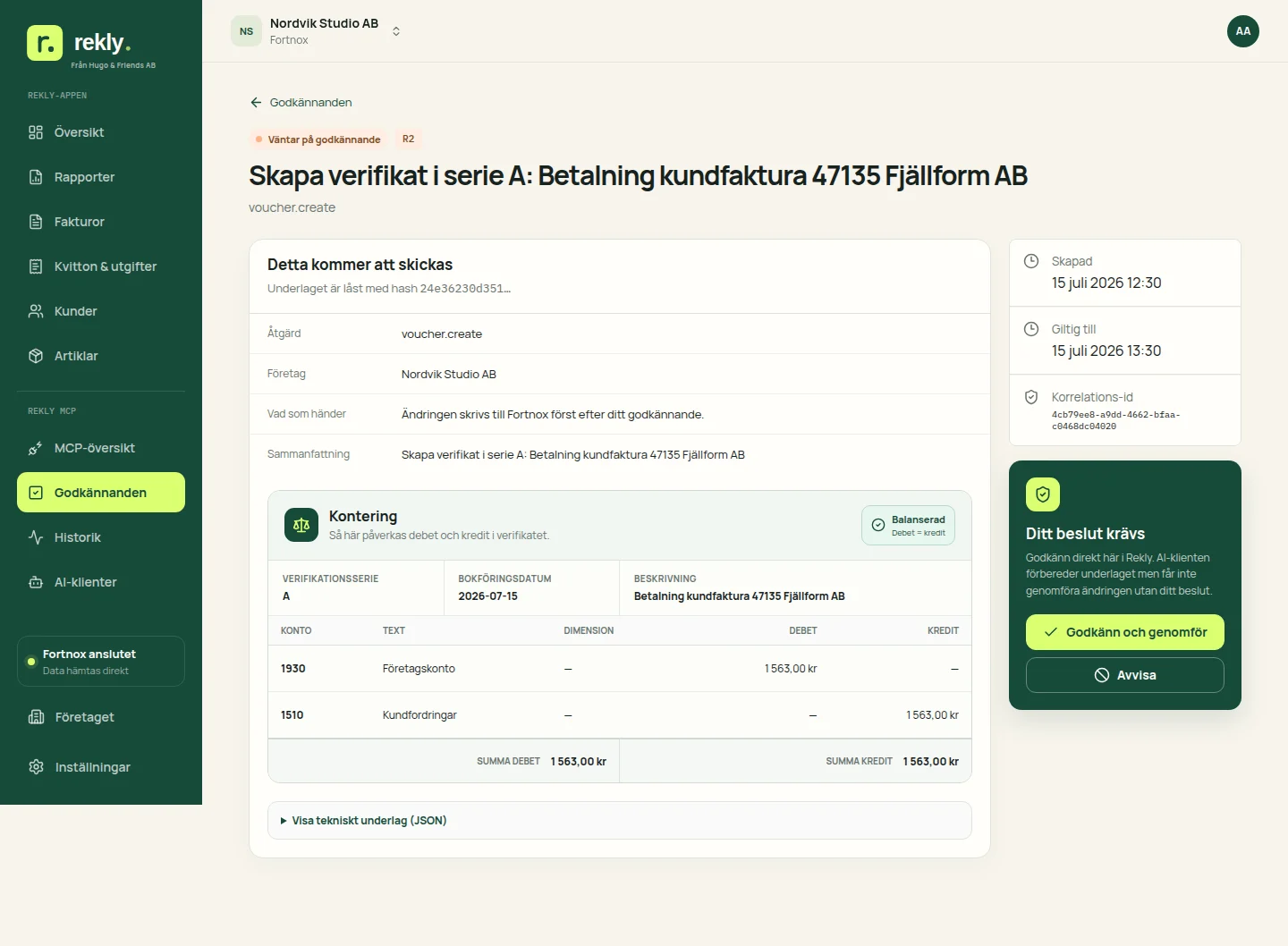Viewport: 1288px width, 946px height.
Task: Click the Företagskonto row text
Action: tap(419, 669)
